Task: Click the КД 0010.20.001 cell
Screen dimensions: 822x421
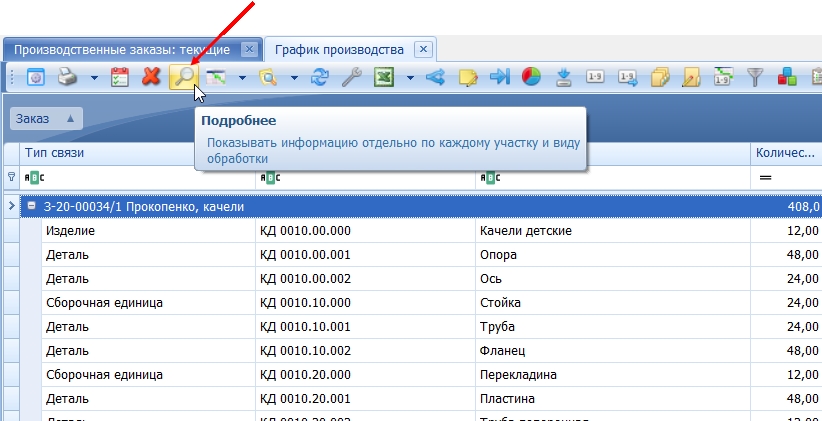Action: (x=365, y=399)
